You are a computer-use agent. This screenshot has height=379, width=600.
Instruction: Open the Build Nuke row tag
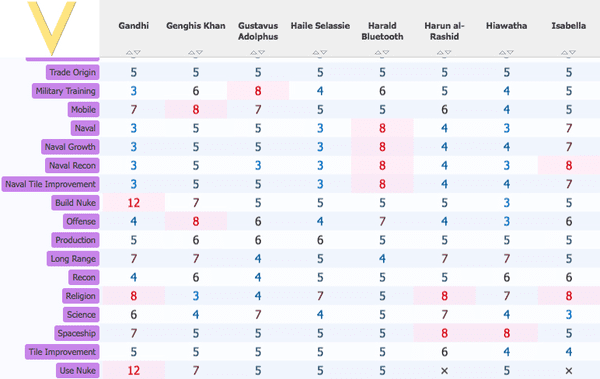pos(75,203)
